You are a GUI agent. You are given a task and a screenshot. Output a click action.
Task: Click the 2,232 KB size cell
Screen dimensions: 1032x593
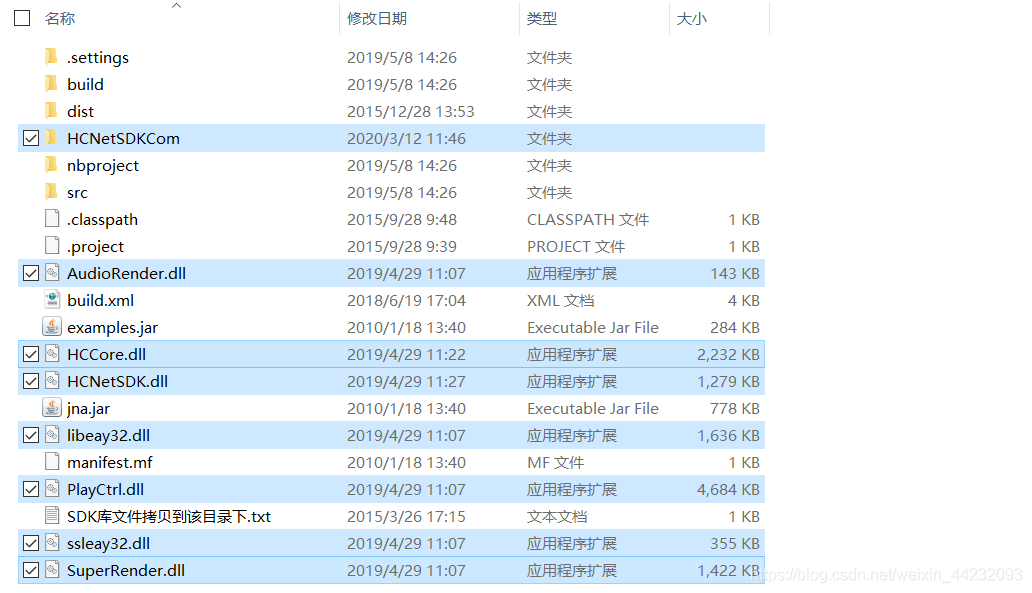tap(728, 354)
